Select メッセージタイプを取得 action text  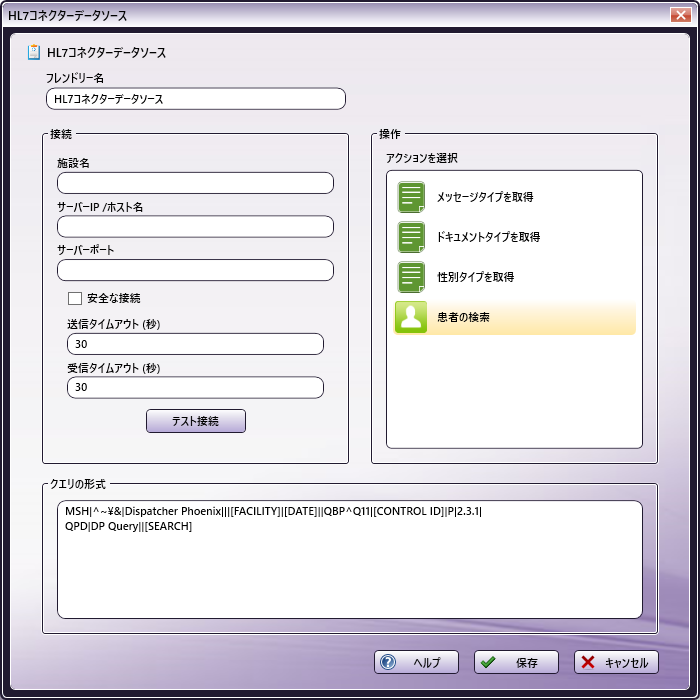click(484, 197)
